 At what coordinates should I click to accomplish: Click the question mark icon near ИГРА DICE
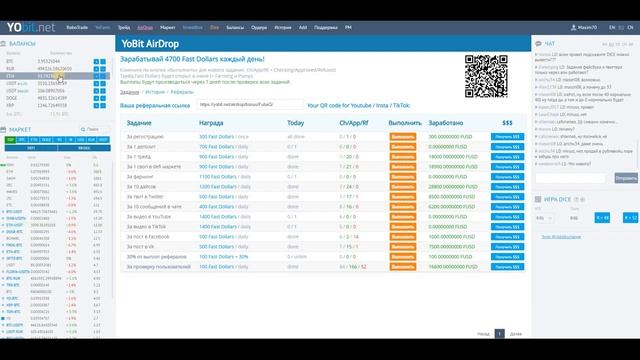576,199
